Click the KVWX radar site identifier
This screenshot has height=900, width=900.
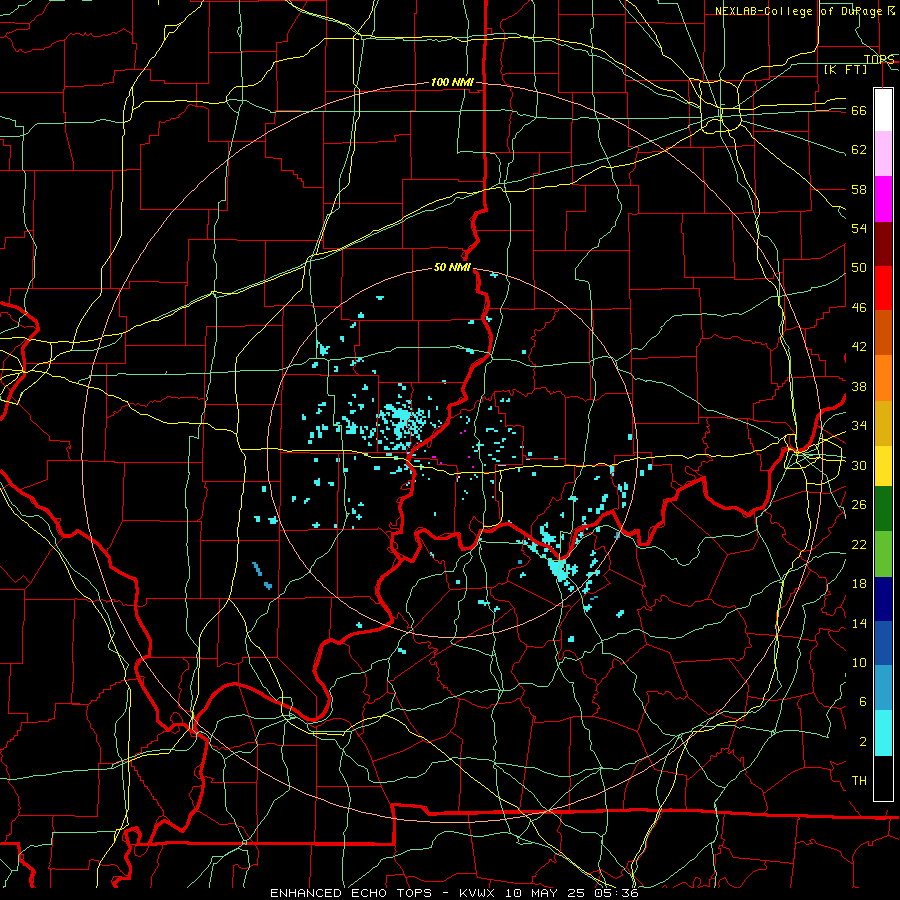479,893
